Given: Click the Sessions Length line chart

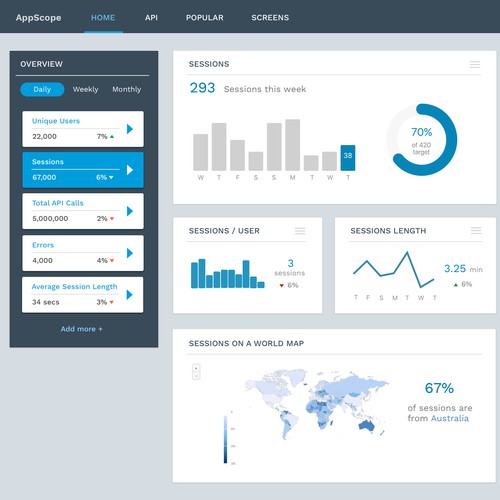Looking at the screenshot, I should 394,270.
